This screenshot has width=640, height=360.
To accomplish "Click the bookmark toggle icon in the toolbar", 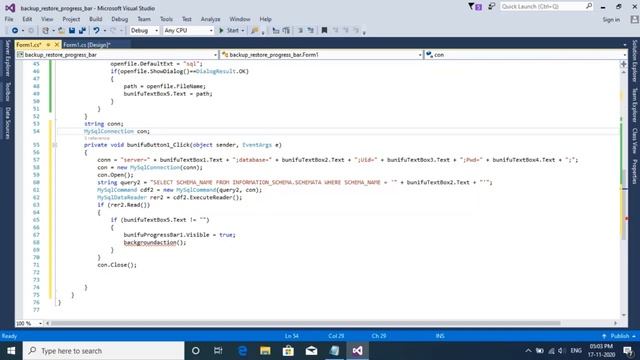I will pyautogui.click(x=324, y=31).
